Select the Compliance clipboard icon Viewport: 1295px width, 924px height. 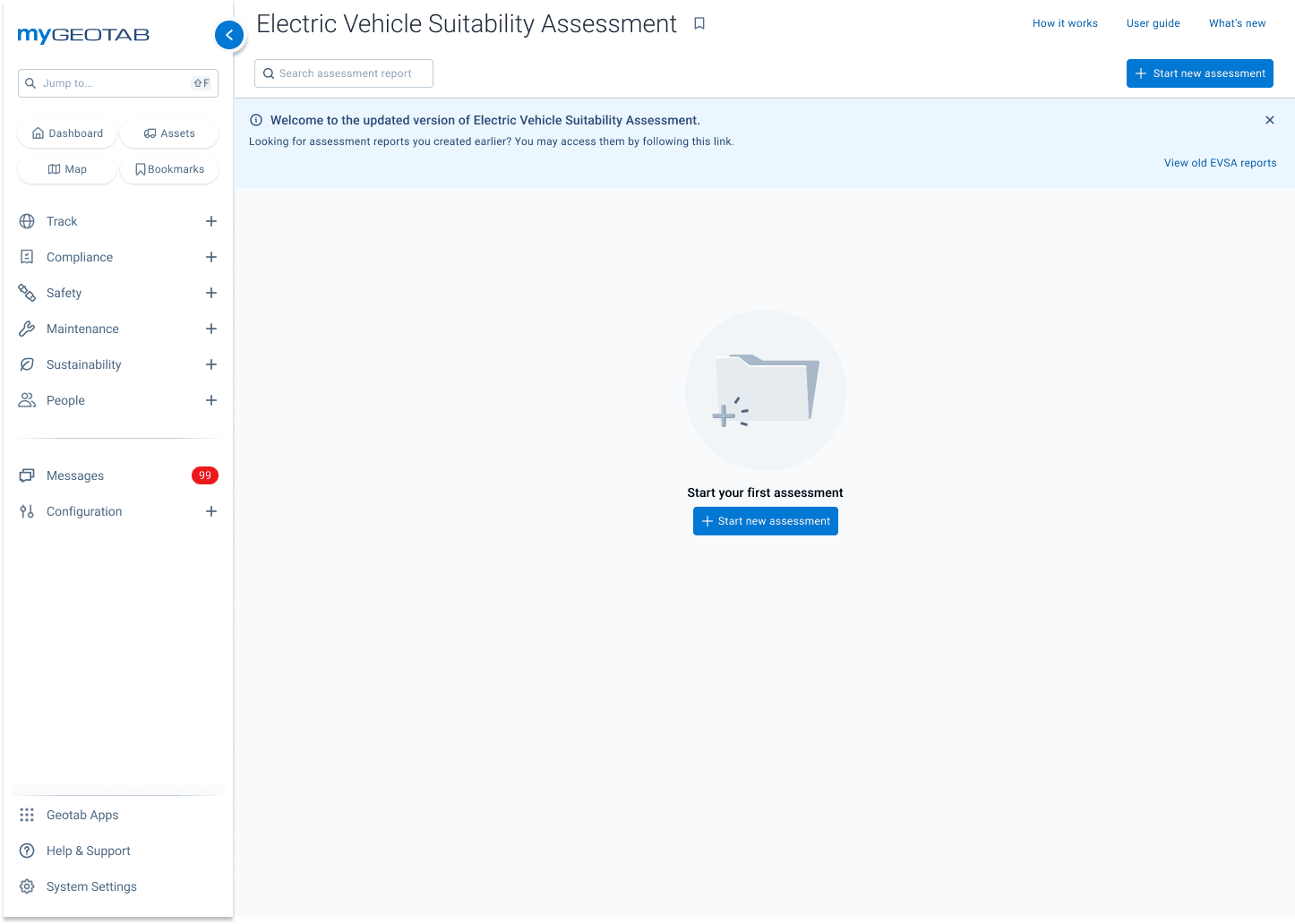27,257
